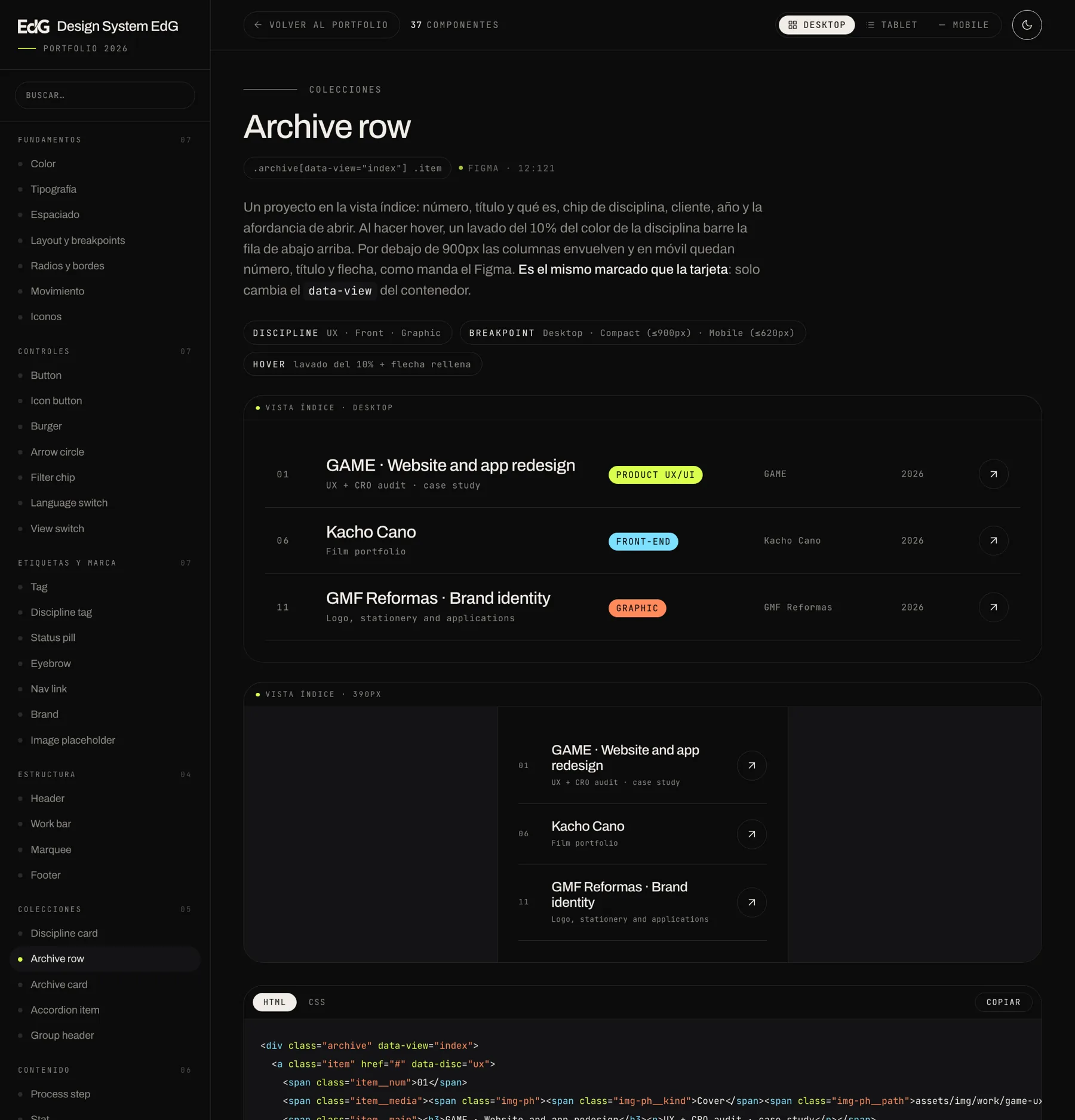Click the Kacho Cano title in the desktop row

(371, 532)
